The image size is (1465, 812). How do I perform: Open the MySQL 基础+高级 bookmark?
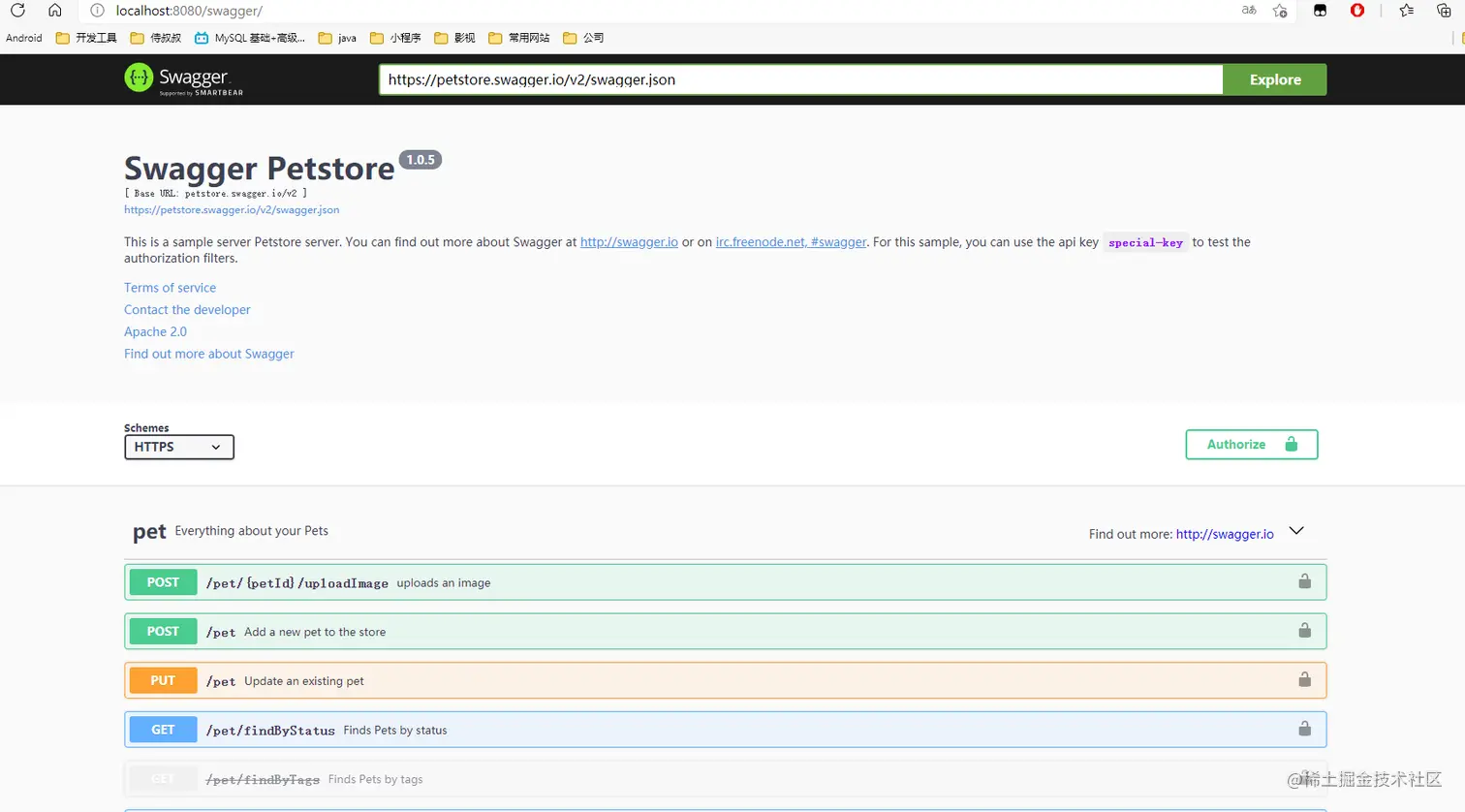pos(250,38)
